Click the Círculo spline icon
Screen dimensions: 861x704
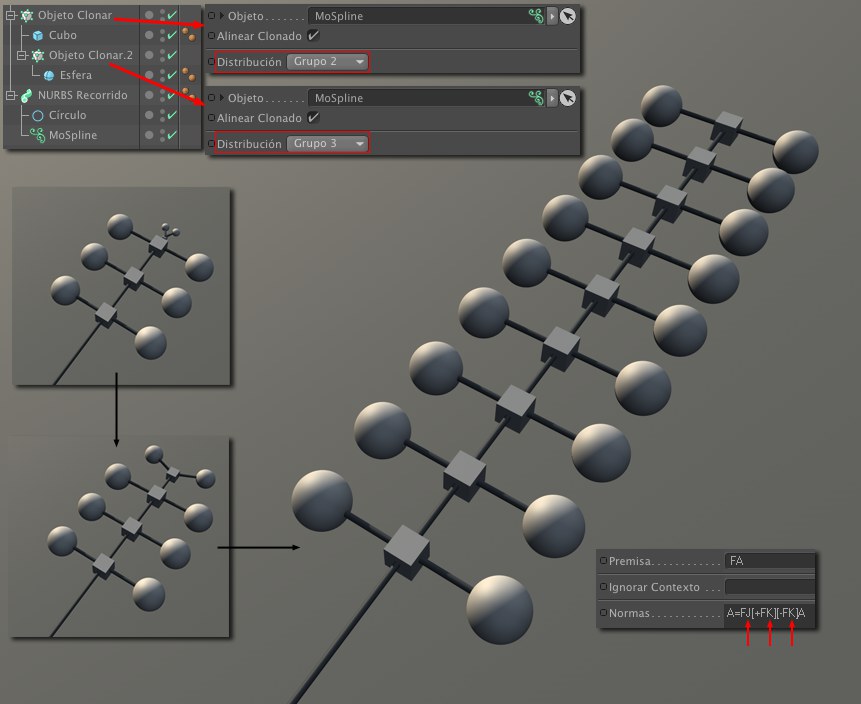click(x=38, y=115)
